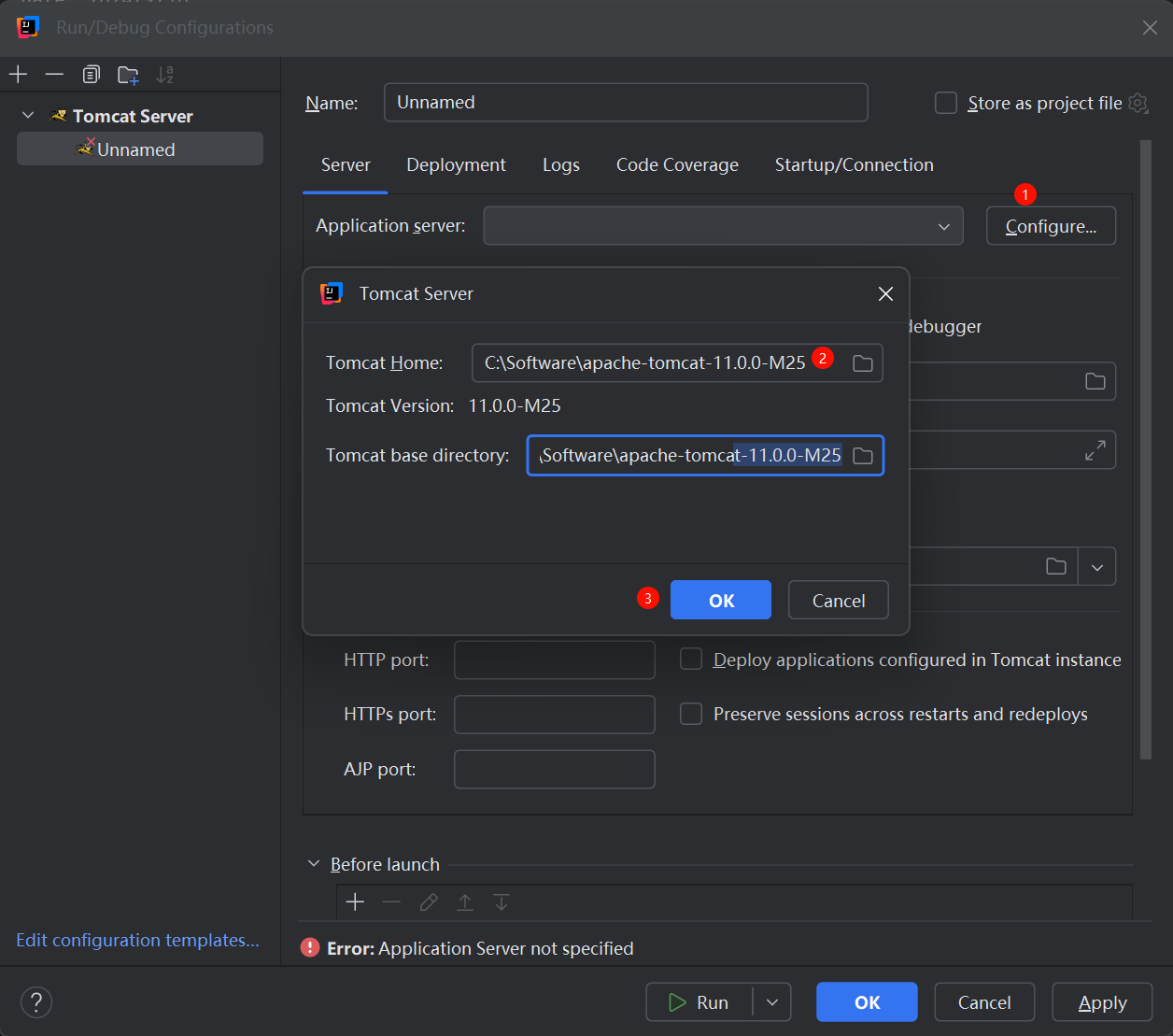Switch to the Server tab
Screen dimensions: 1173x1036
click(346, 164)
